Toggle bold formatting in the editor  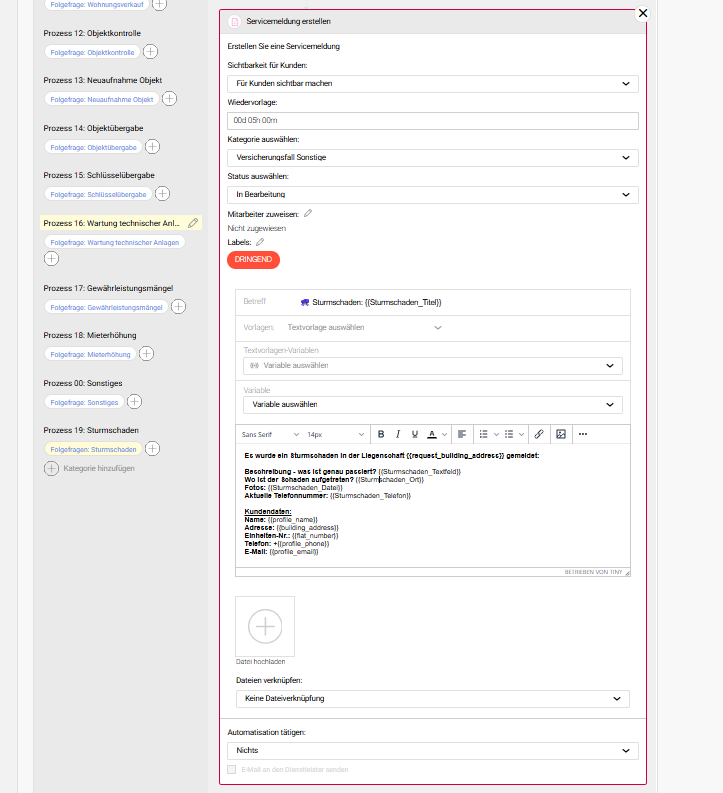pos(380,434)
